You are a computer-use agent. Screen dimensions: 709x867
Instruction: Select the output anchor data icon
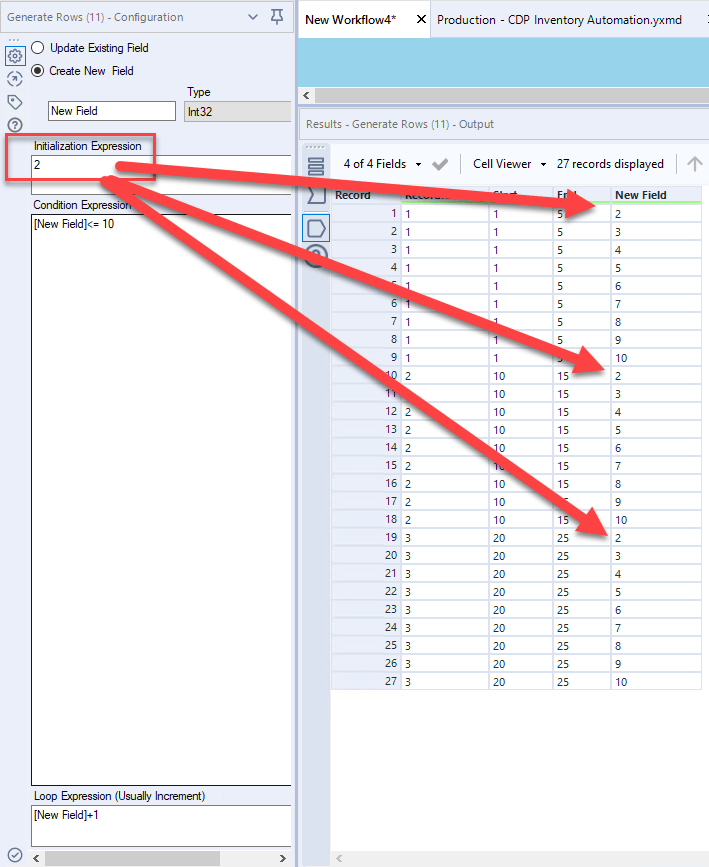click(x=316, y=228)
